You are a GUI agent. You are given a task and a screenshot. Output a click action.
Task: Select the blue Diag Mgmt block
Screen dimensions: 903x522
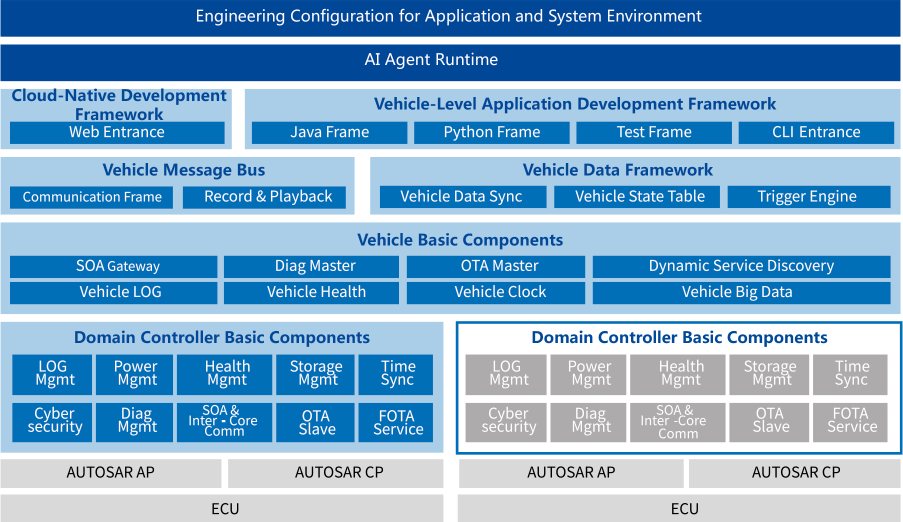pyautogui.click(x=135, y=422)
